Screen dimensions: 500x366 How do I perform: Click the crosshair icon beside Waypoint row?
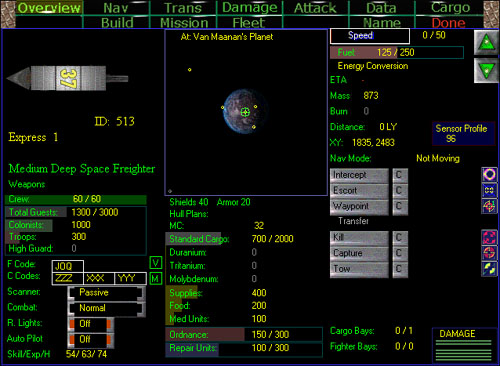pos(489,206)
